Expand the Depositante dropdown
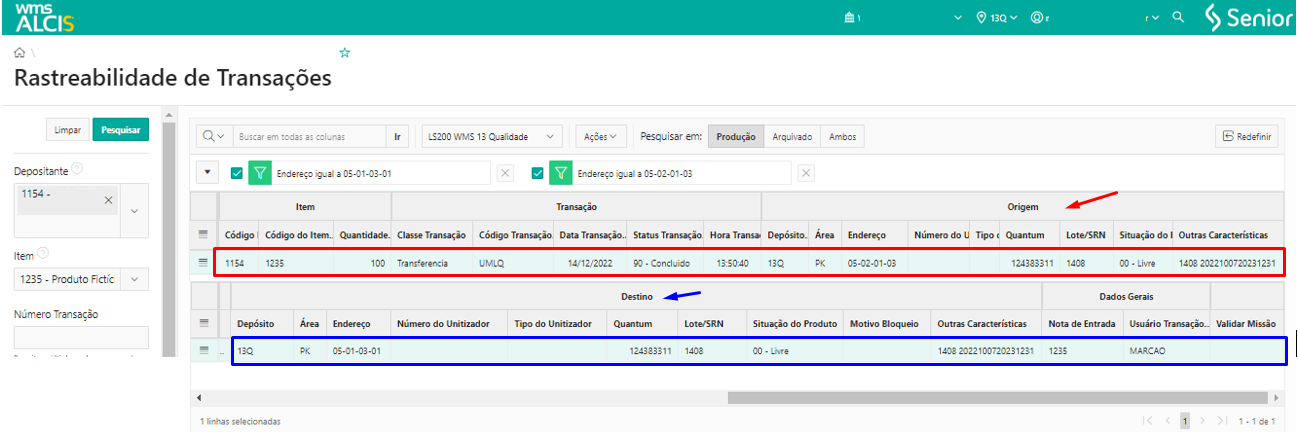 coord(134,212)
